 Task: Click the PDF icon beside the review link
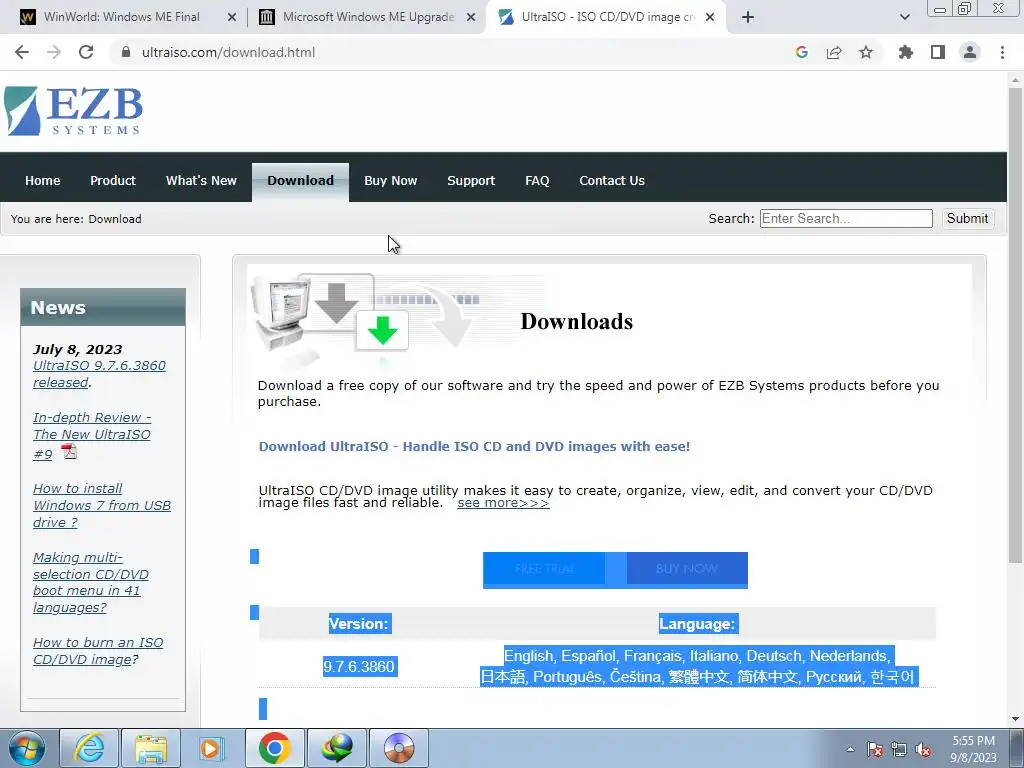(x=69, y=451)
